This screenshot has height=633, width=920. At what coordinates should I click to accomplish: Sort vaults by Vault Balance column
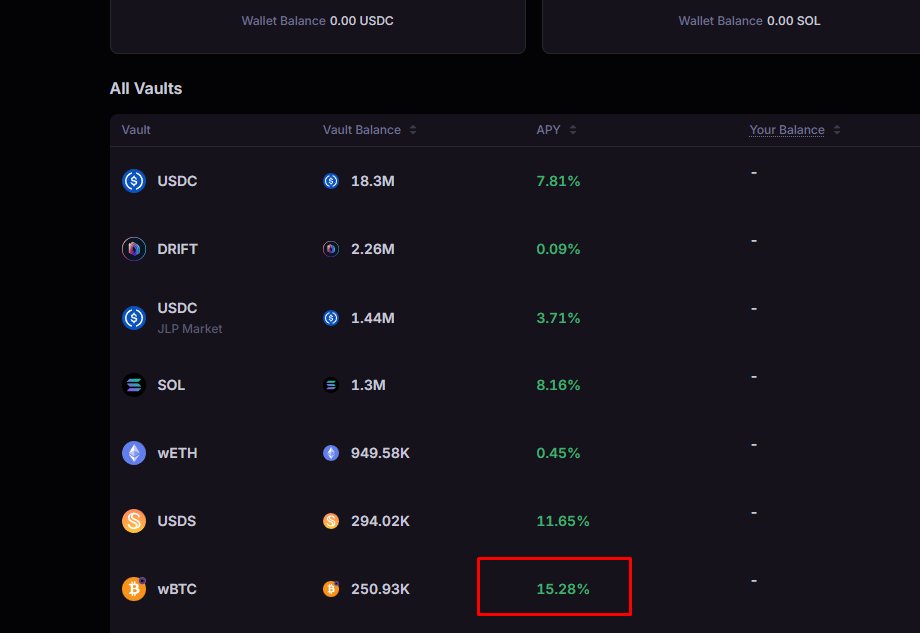coord(412,130)
